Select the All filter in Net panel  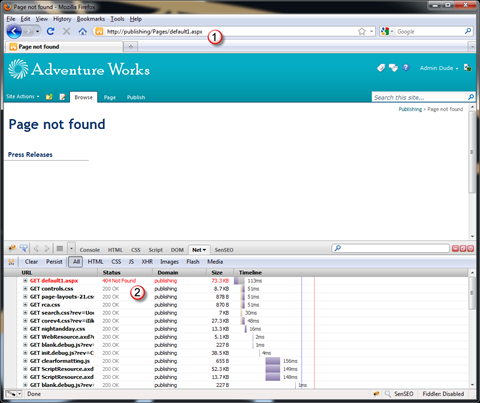[76, 262]
